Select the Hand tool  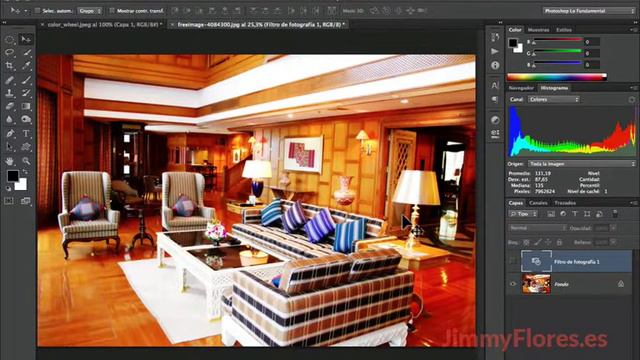point(9,161)
